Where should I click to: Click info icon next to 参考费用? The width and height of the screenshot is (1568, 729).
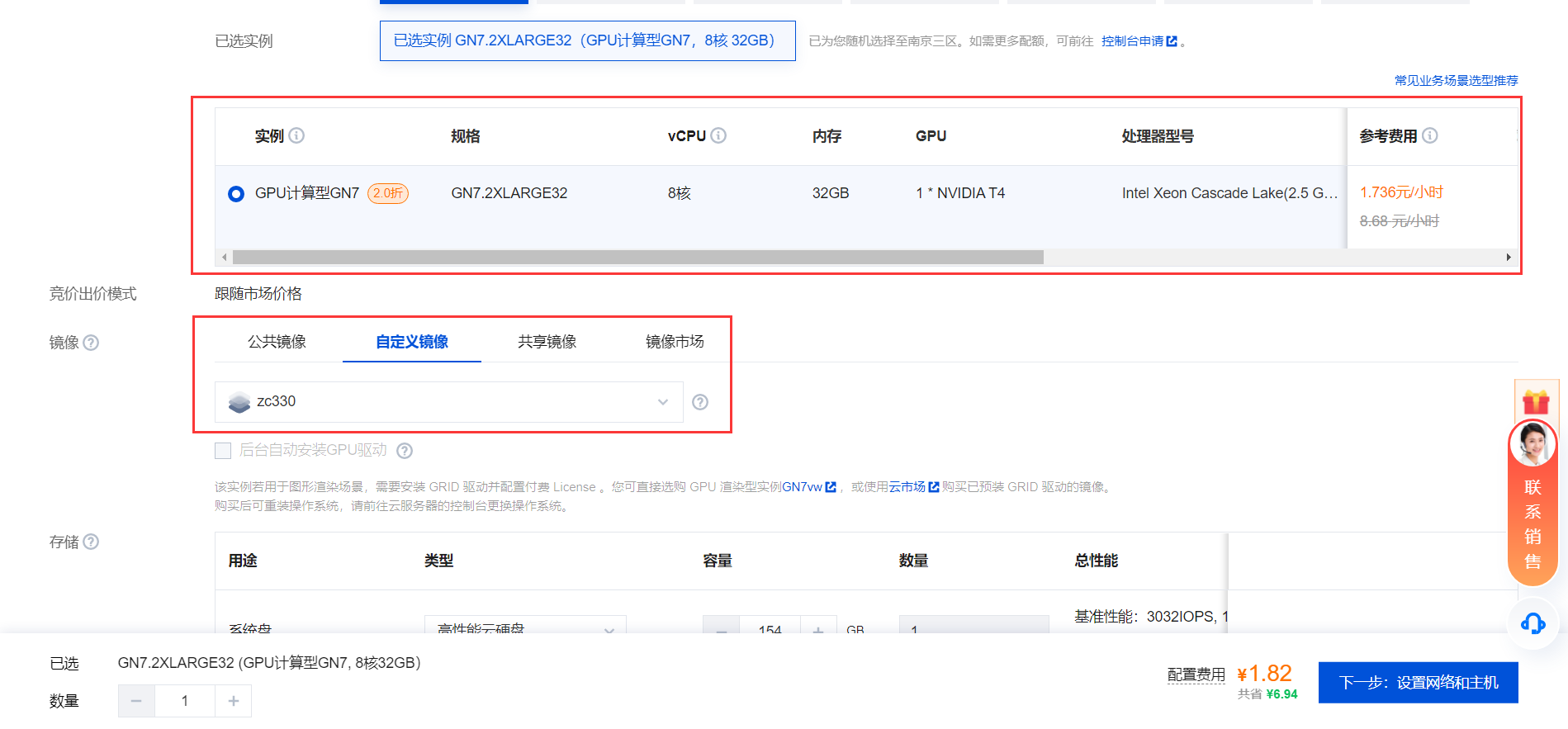(1430, 135)
